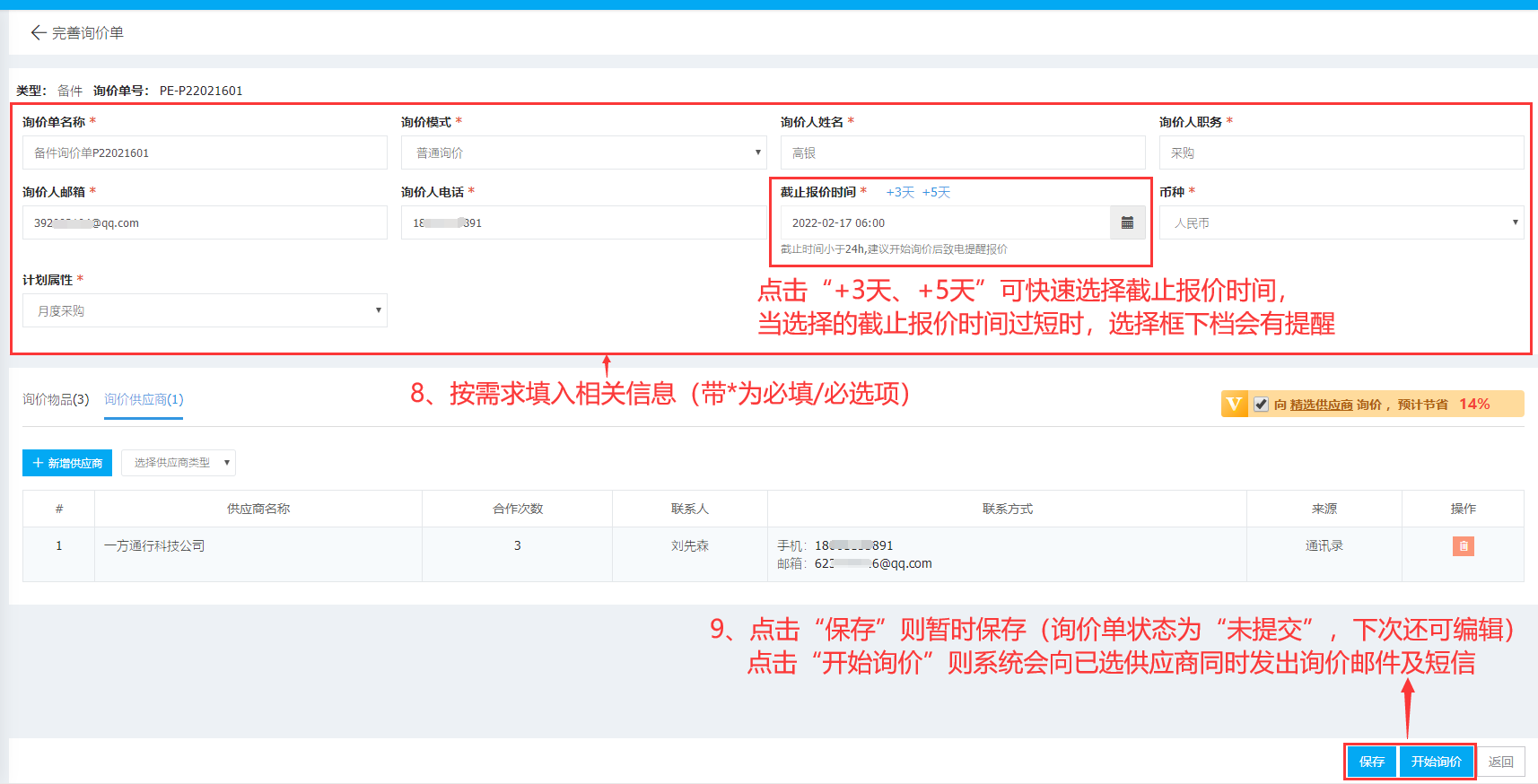Screen dimensions: 1538x784
Task: Click the 返回 button
Action: 1500,762
